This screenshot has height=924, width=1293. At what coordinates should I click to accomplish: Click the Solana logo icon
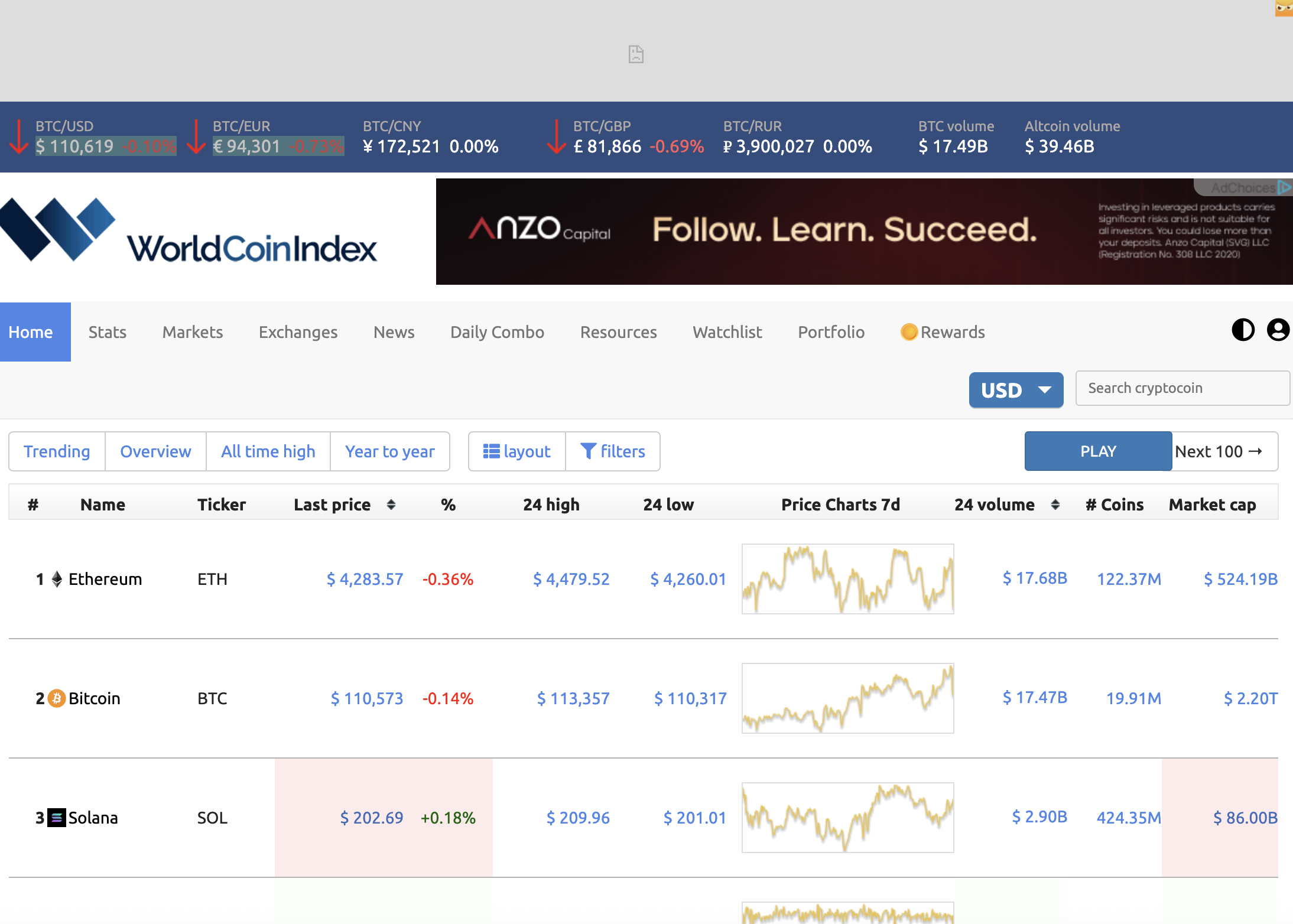[57, 818]
